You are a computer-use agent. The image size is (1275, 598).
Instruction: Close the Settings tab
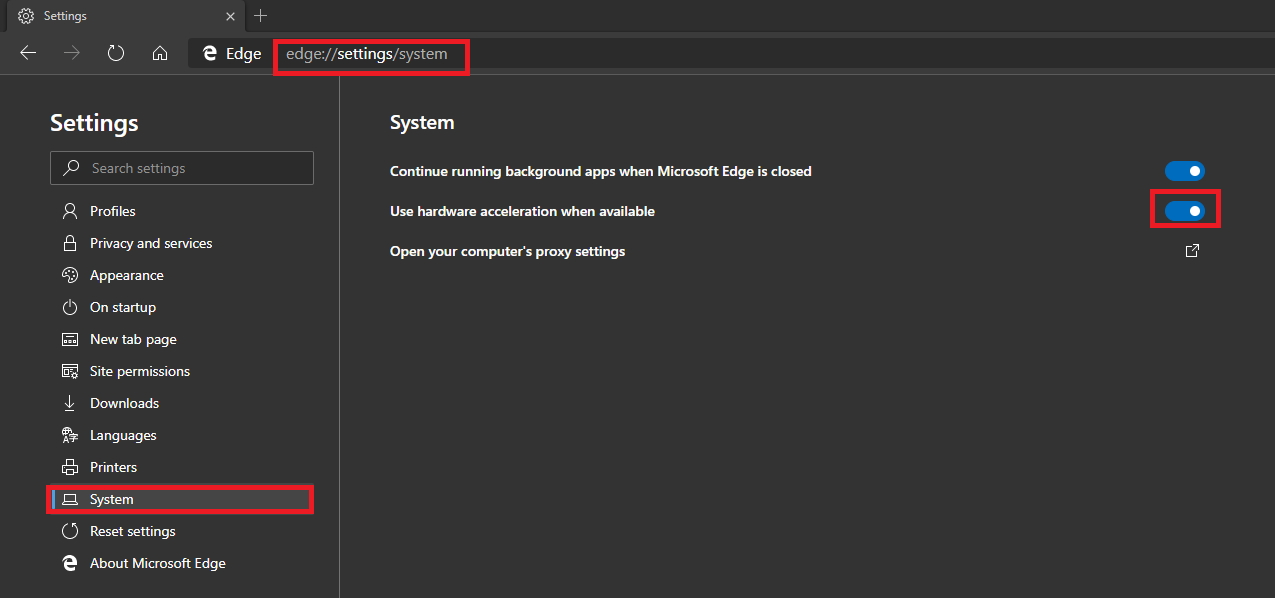[x=231, y=16]
